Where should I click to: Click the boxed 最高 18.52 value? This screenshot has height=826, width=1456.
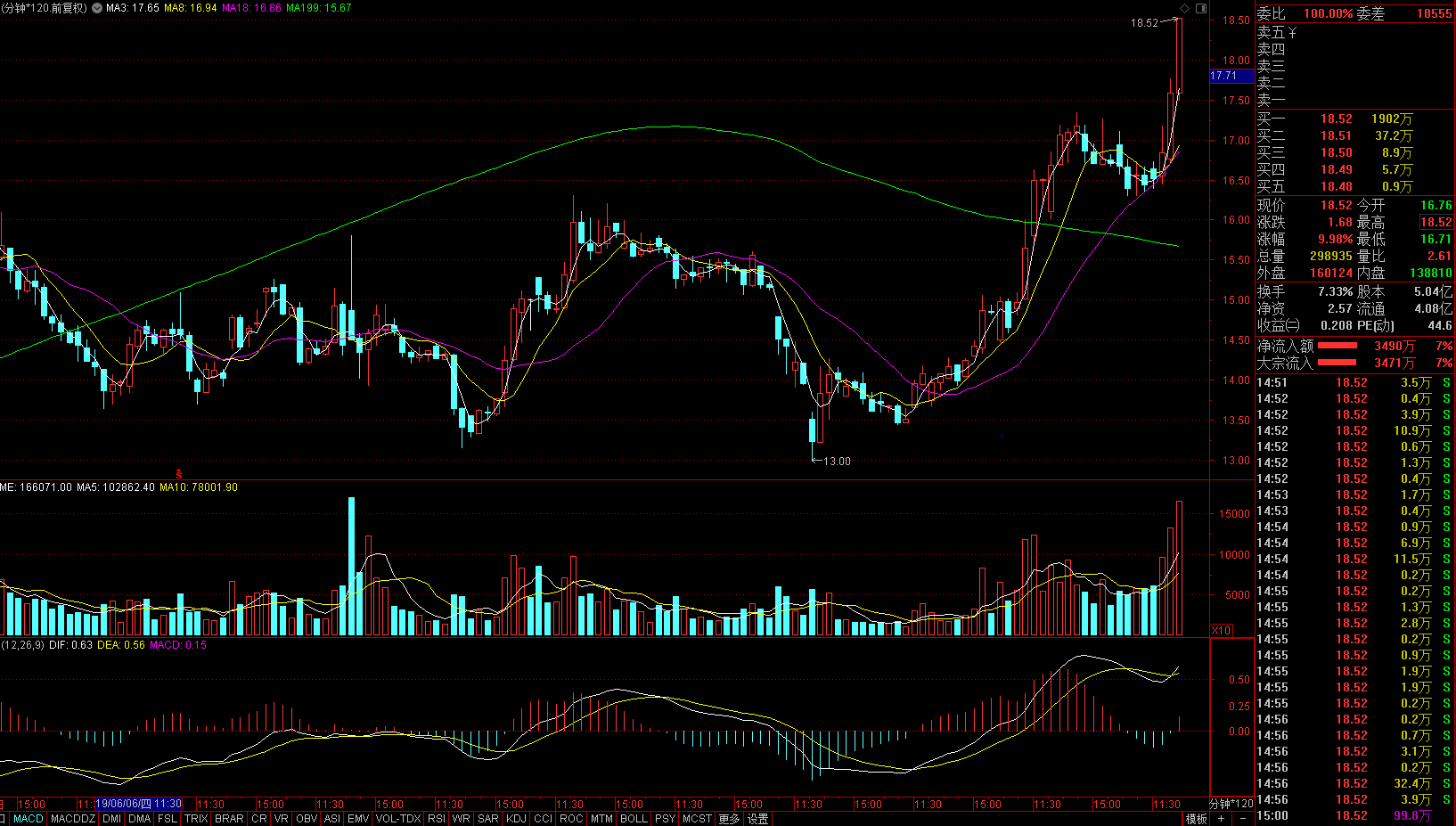[1436, 222]
